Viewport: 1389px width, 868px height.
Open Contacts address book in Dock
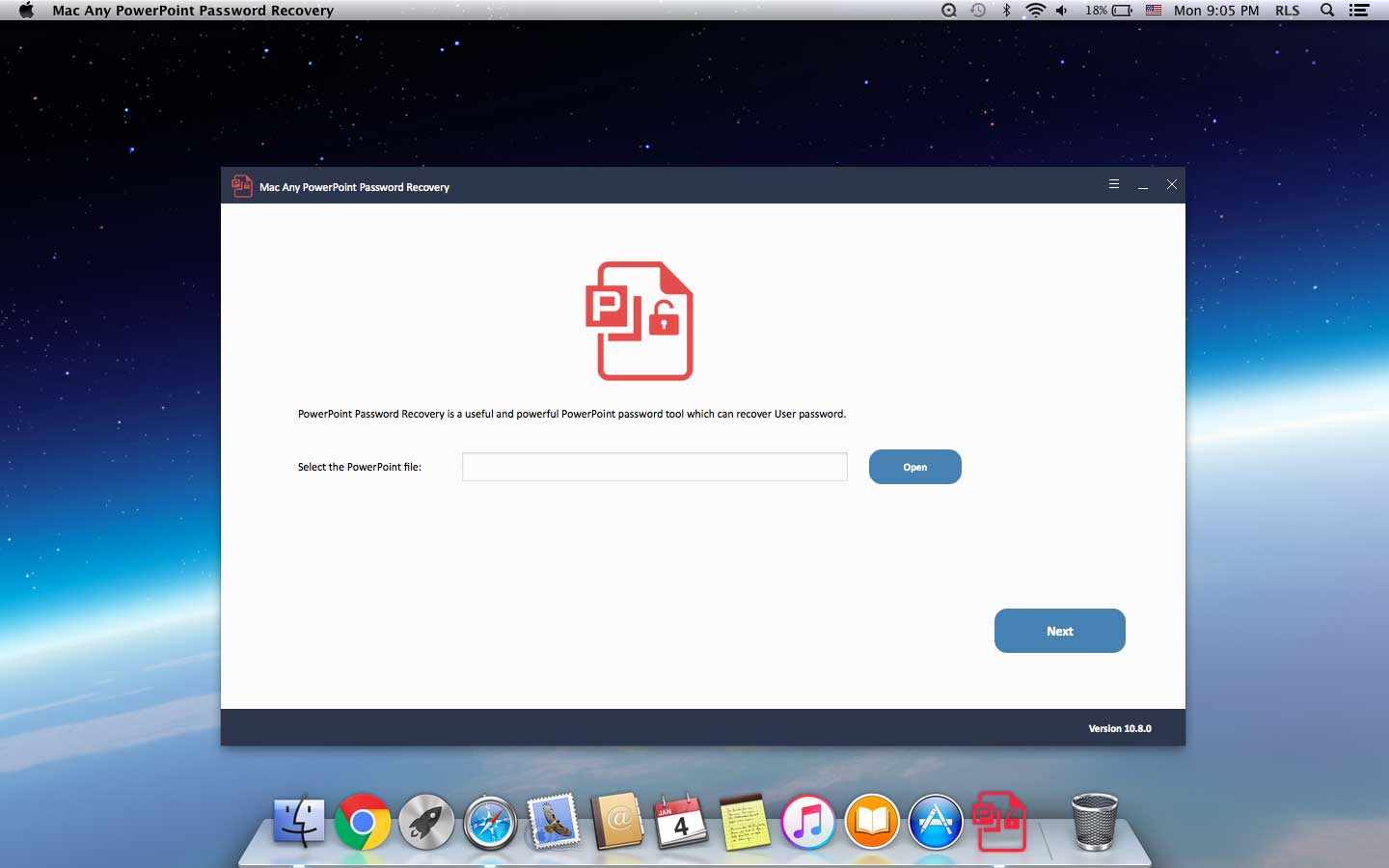tap(617, 822)
